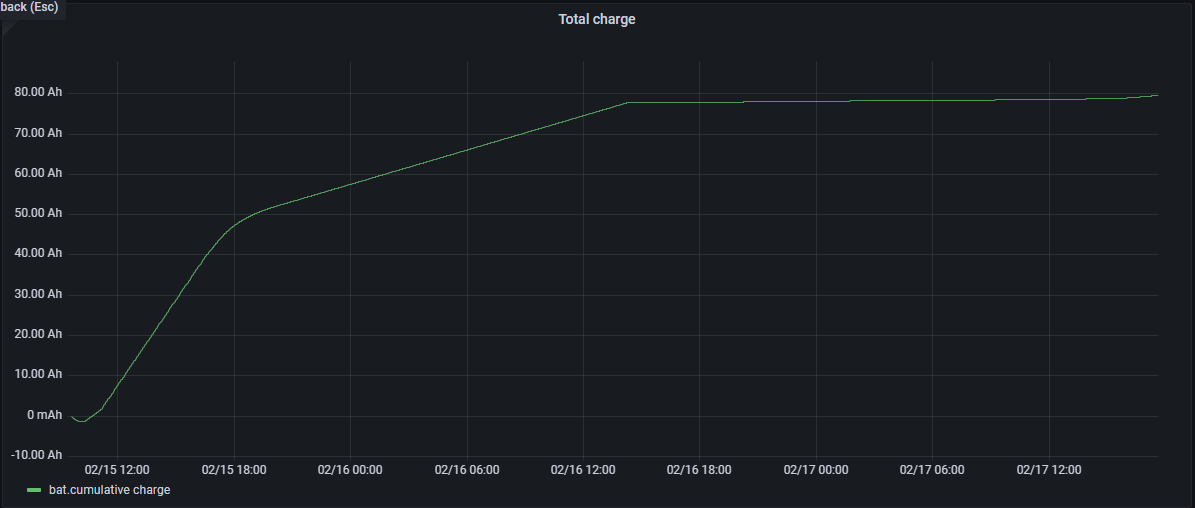Click the 02/16 18:00 time axis label
The width and height of the screenshot is (1195, 508).
(700, 470)
